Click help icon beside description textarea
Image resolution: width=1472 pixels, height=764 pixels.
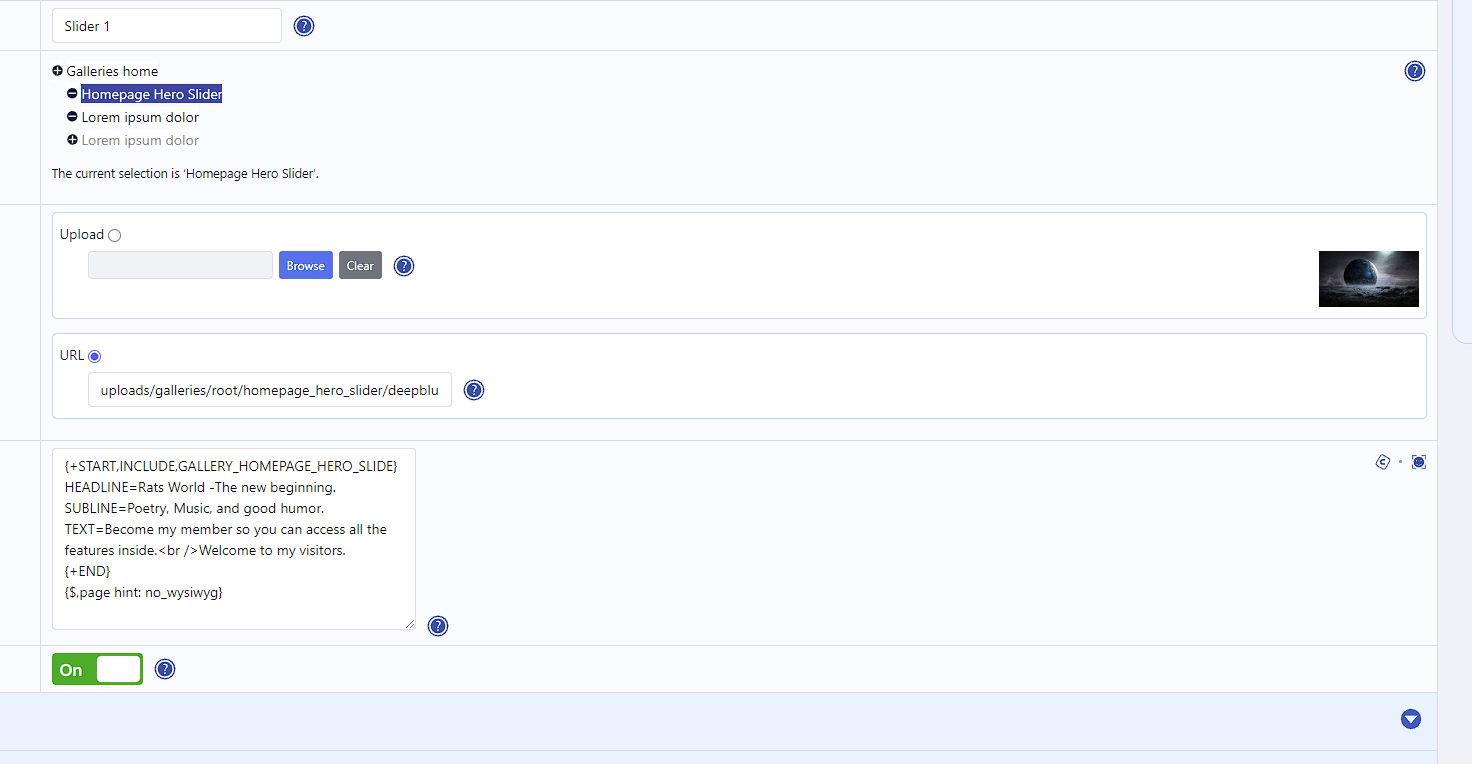pyautogui.click(x=437, y=626)
